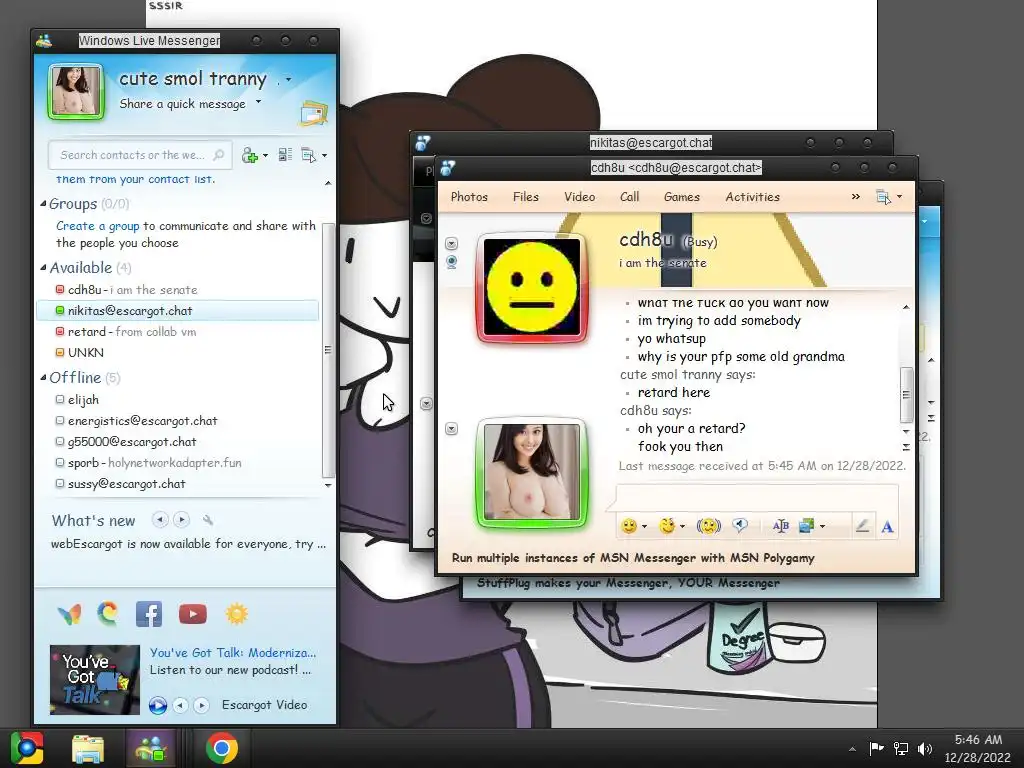Image resolution: width=1024 pixels, height=768 pixels.
Task: Select nikitas@escargot.chat contact
Action: pos(178,311)
